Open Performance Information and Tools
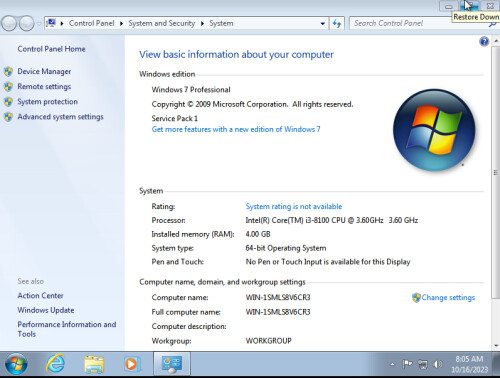 pos(67,329)
